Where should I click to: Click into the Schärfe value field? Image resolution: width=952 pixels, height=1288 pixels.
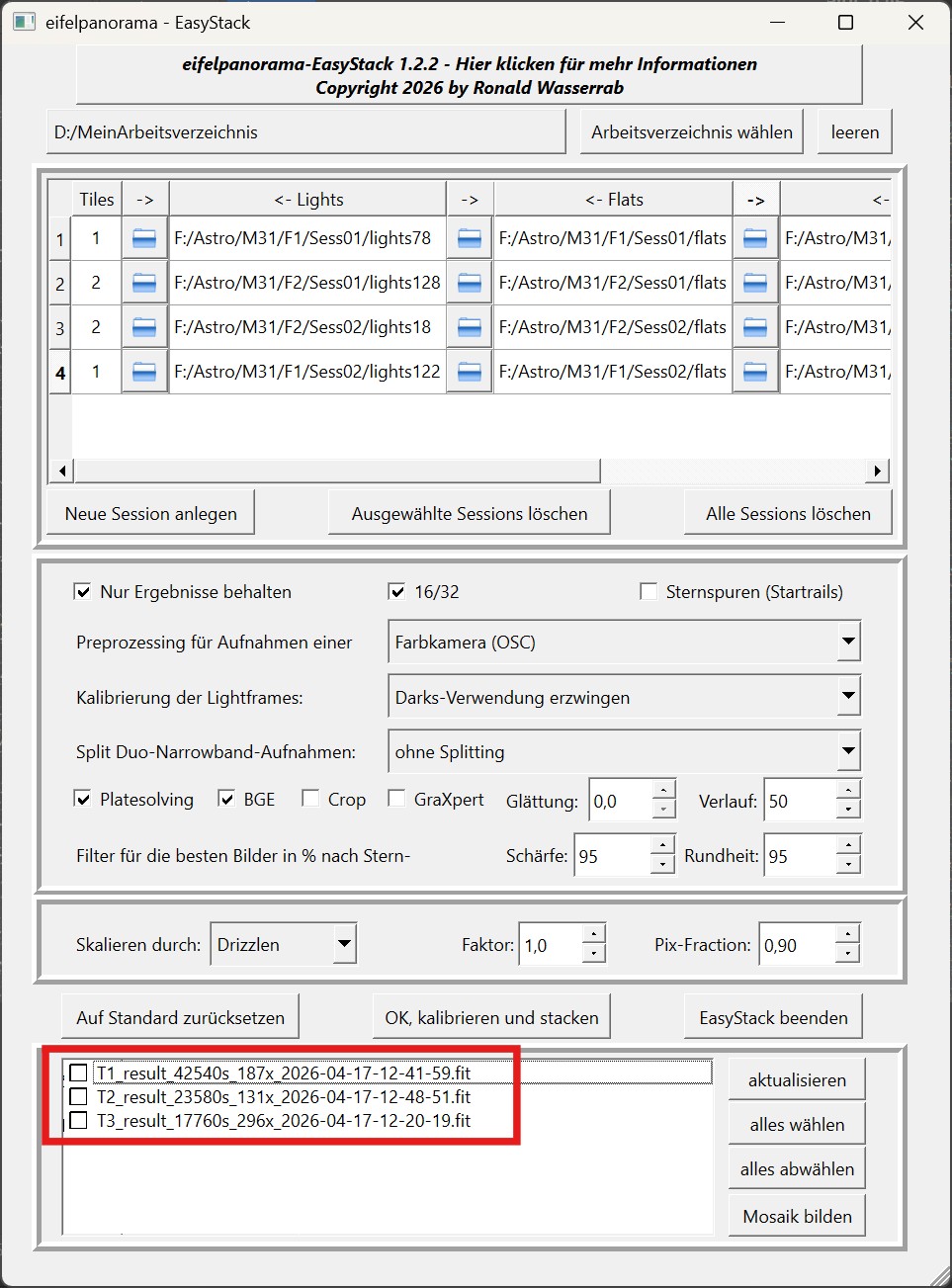coord(611,856)
